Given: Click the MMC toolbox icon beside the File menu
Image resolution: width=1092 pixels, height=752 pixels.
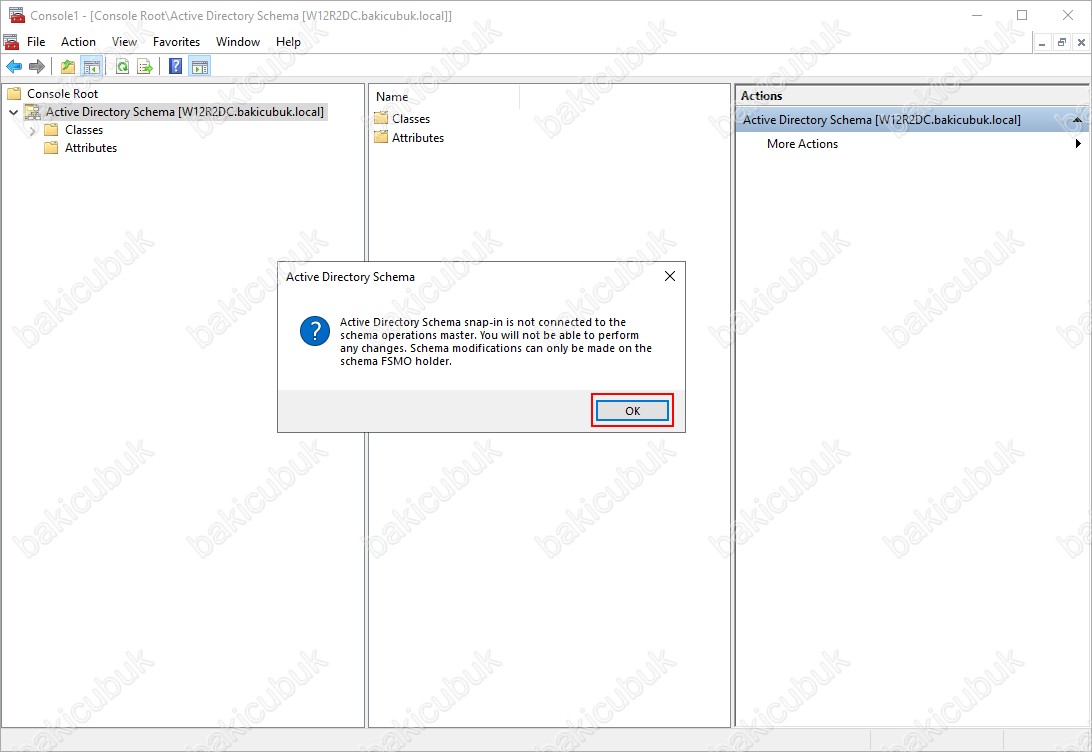Looking at the screenshot, I should point(11,42).
